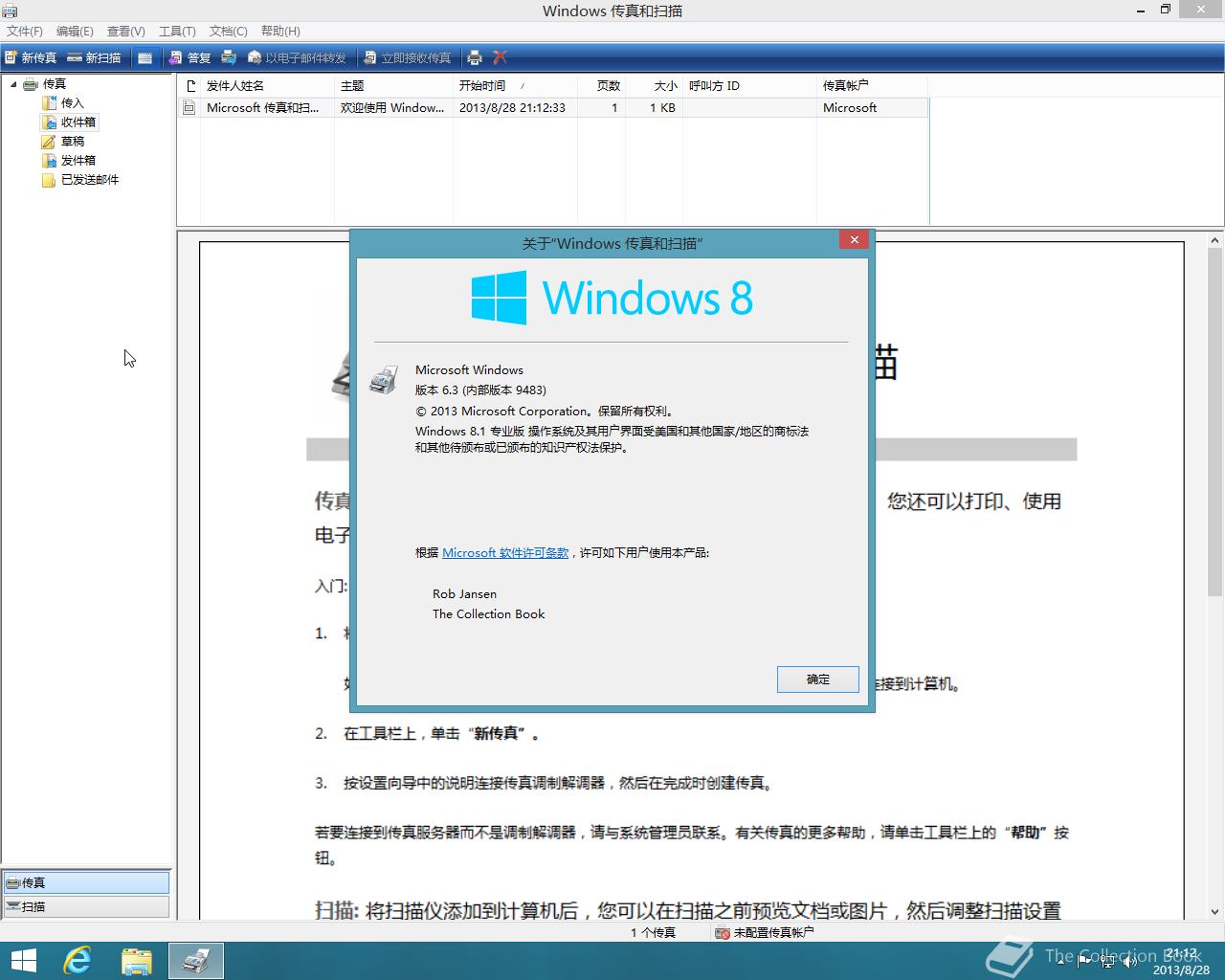
Task: Click the document icon column header
Action: pyautogui.click(x=189, y=85)
